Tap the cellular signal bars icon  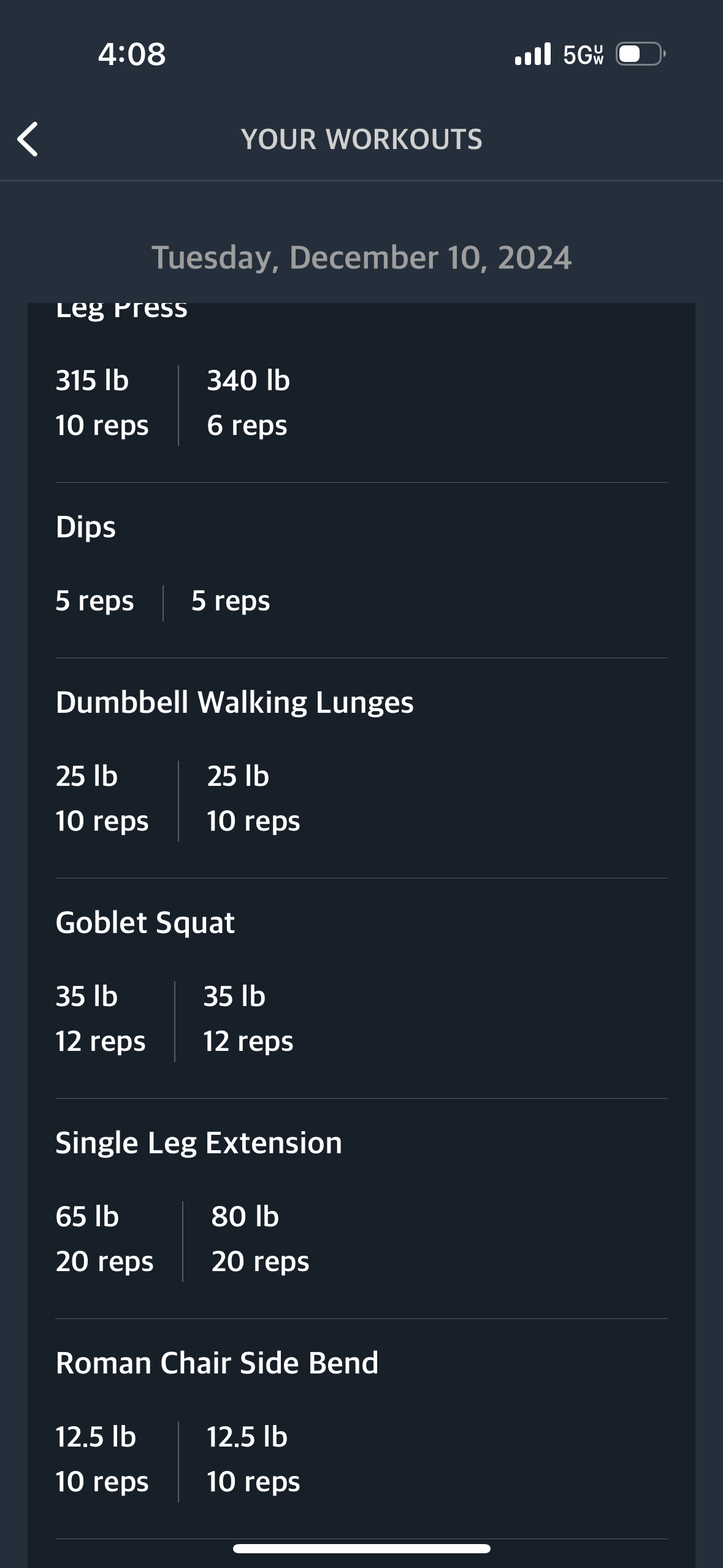[x=533, y=54]
